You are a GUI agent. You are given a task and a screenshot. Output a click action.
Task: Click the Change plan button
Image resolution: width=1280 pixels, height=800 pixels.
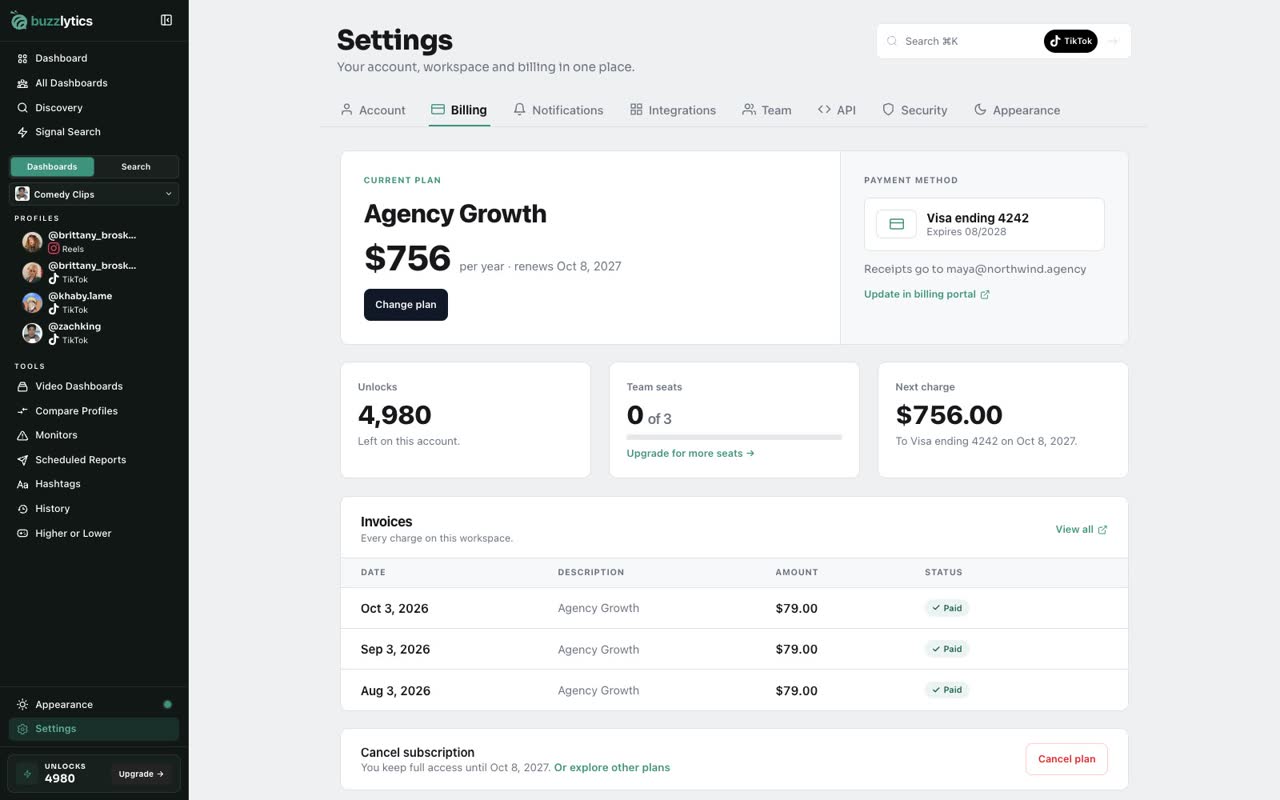406,305
